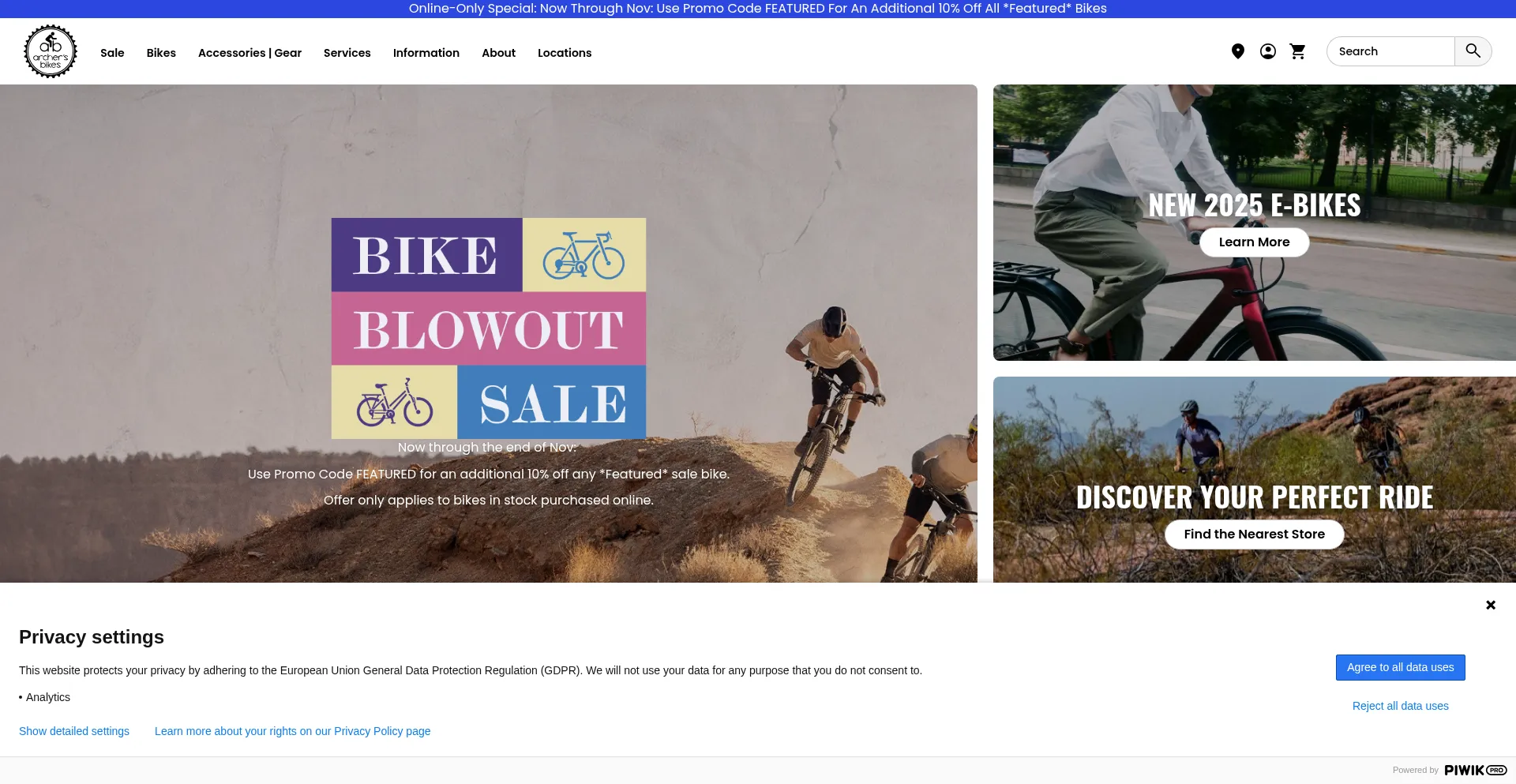The height and width of the screenshot is (784, 1516).
Task: Agree to all data uses
Action: coord(1401,667)
